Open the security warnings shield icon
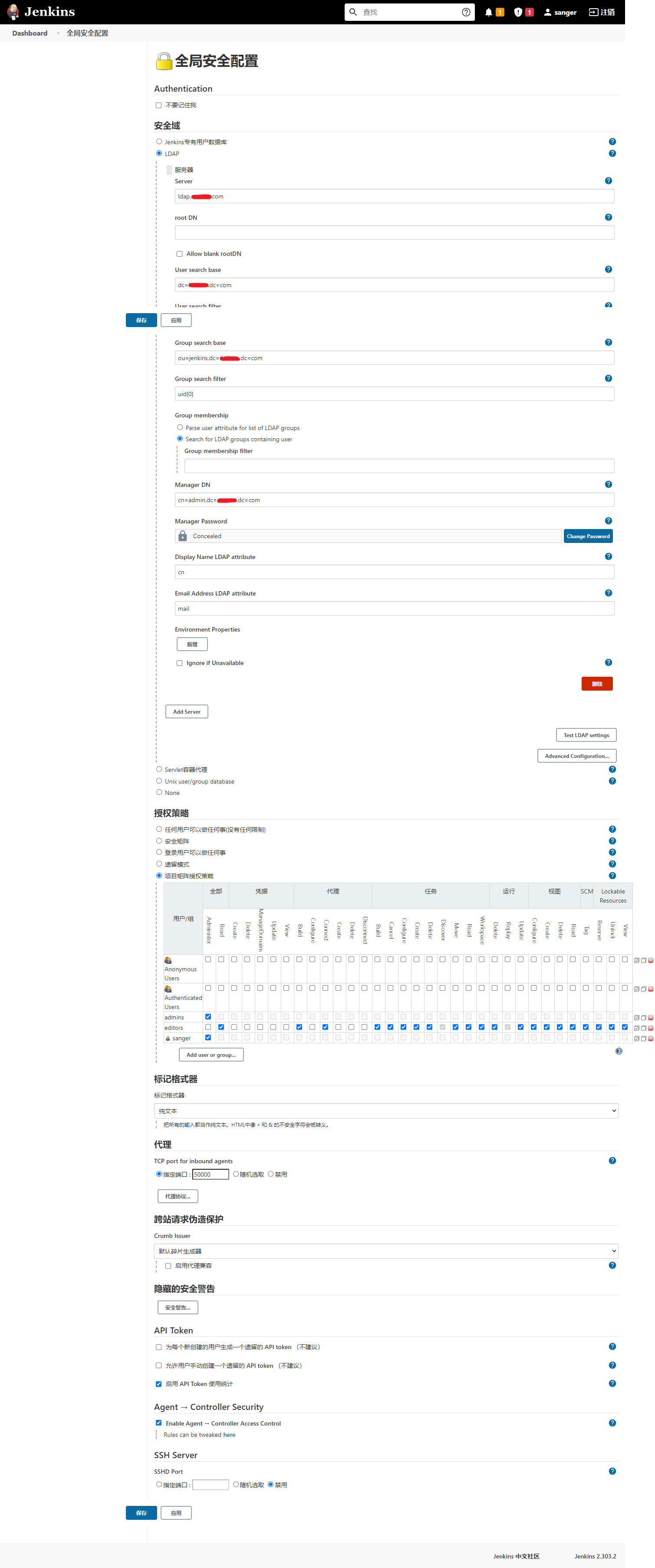 (x=518, y=12)
